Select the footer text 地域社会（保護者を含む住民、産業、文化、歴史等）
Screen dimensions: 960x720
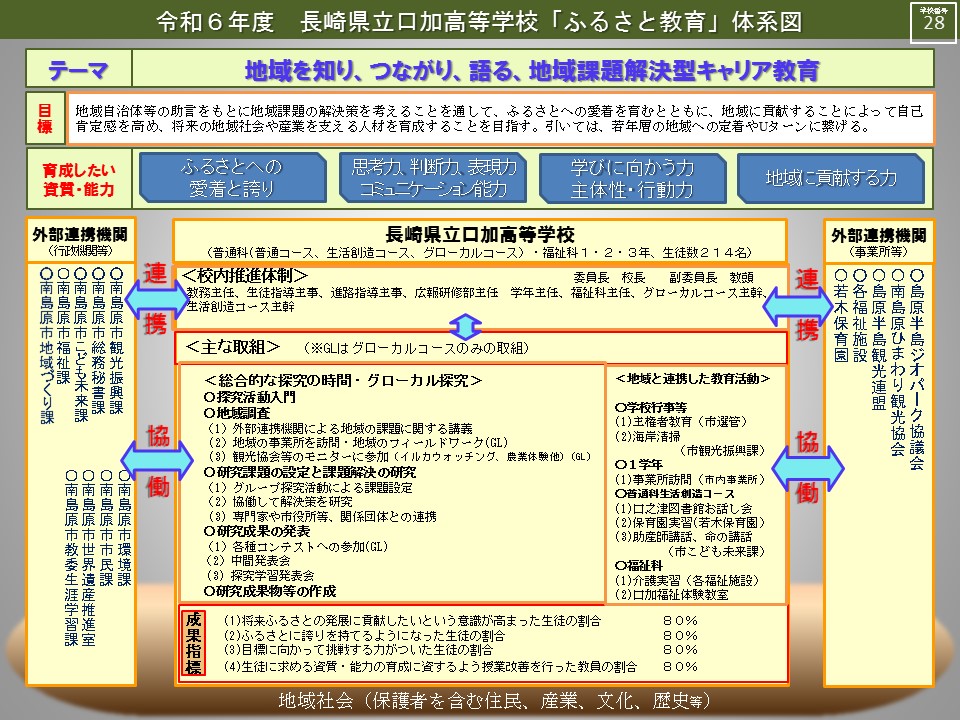click(x=494, y=700)
